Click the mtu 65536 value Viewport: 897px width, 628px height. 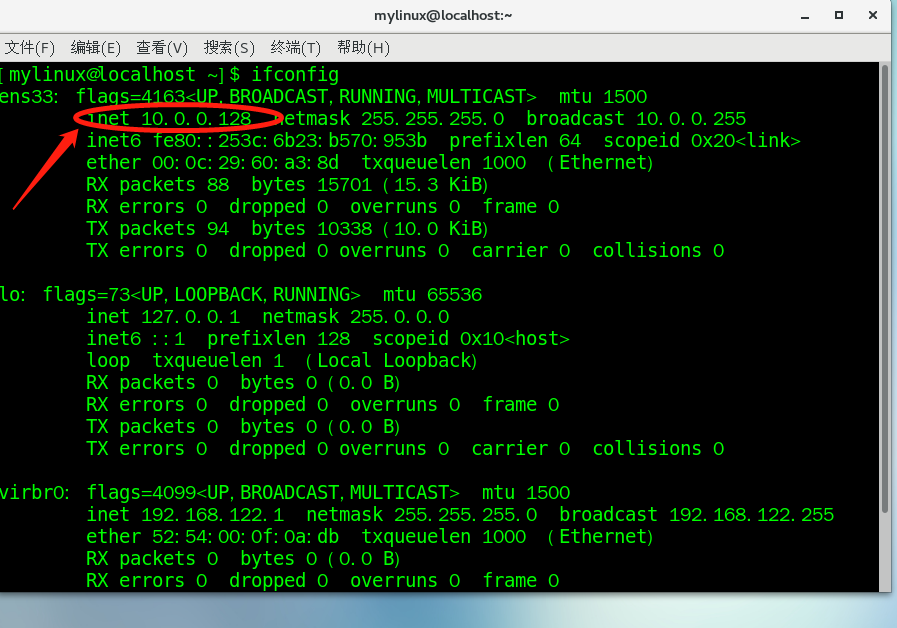pyautogui.click(x=432, y=295)
